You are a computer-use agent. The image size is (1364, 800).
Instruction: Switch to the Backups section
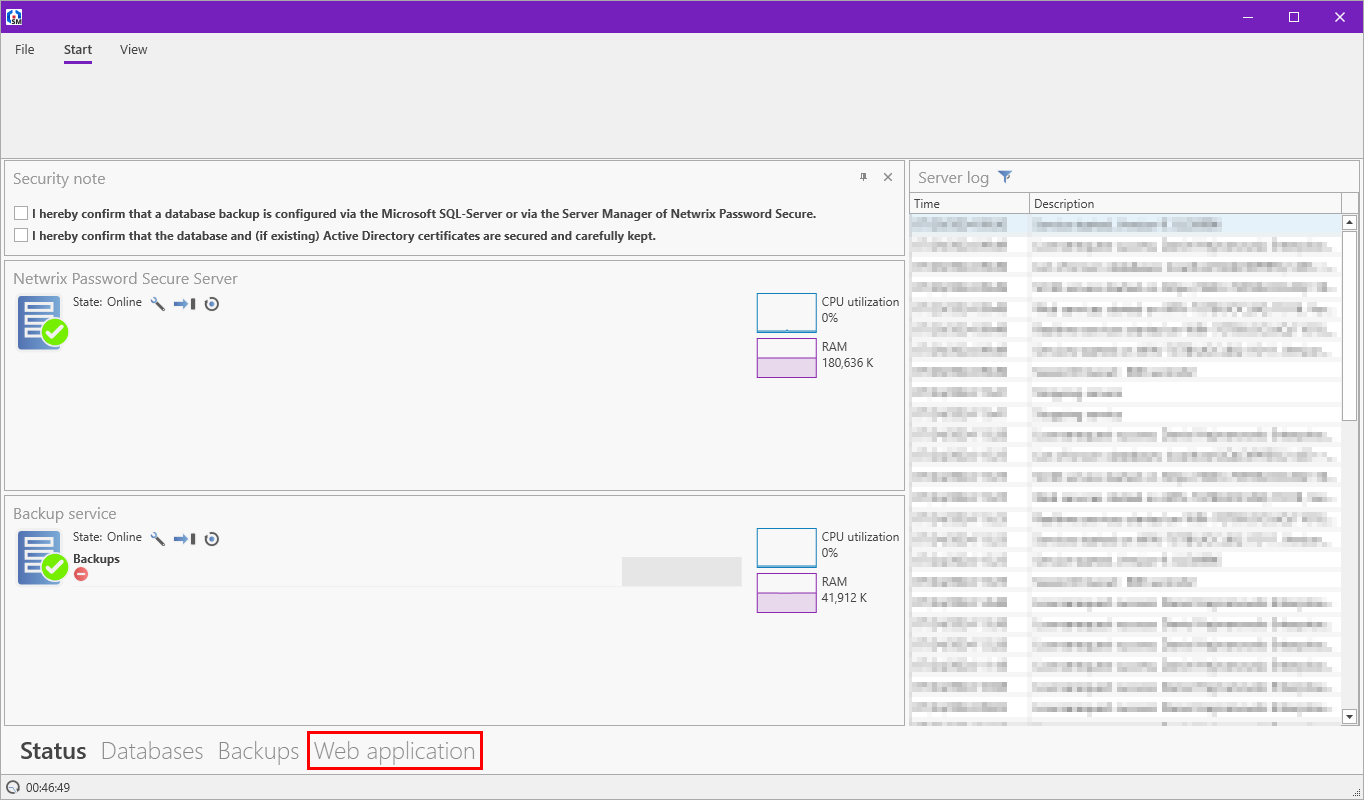(x=258, y=751)
